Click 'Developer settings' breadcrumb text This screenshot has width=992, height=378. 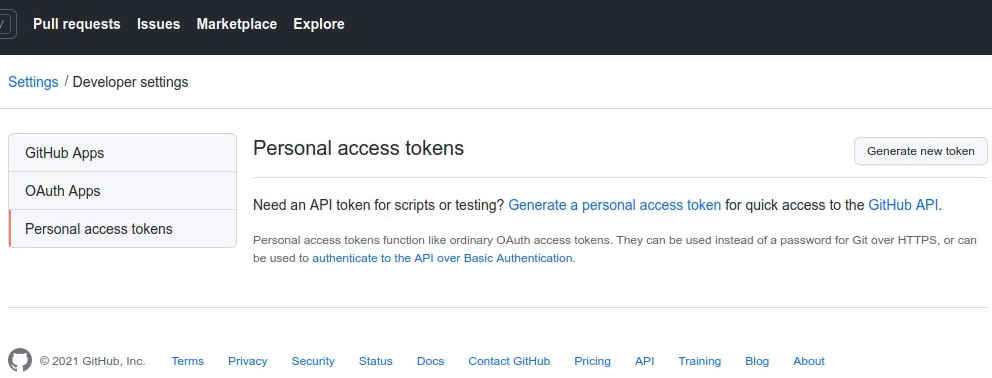point(130,82)
